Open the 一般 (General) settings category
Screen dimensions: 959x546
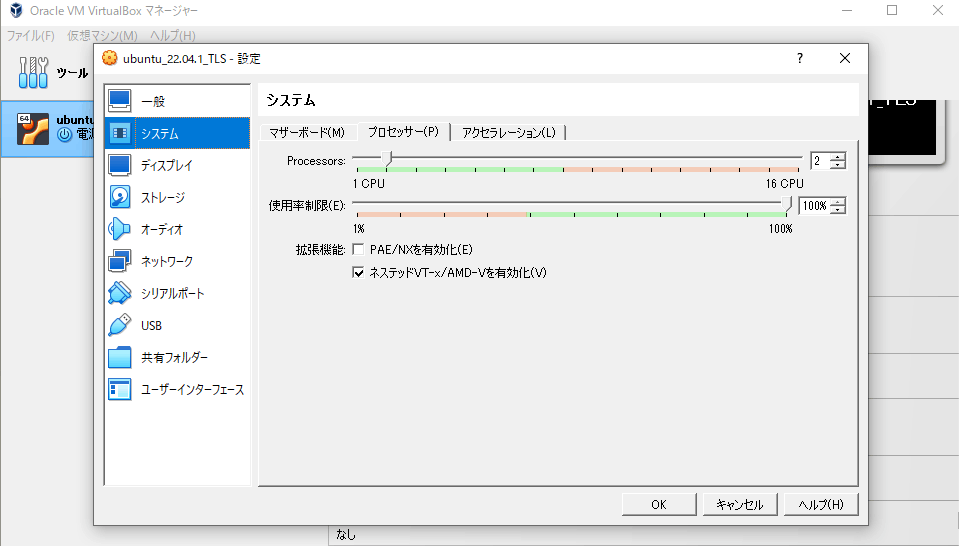(x=177, y=101)
